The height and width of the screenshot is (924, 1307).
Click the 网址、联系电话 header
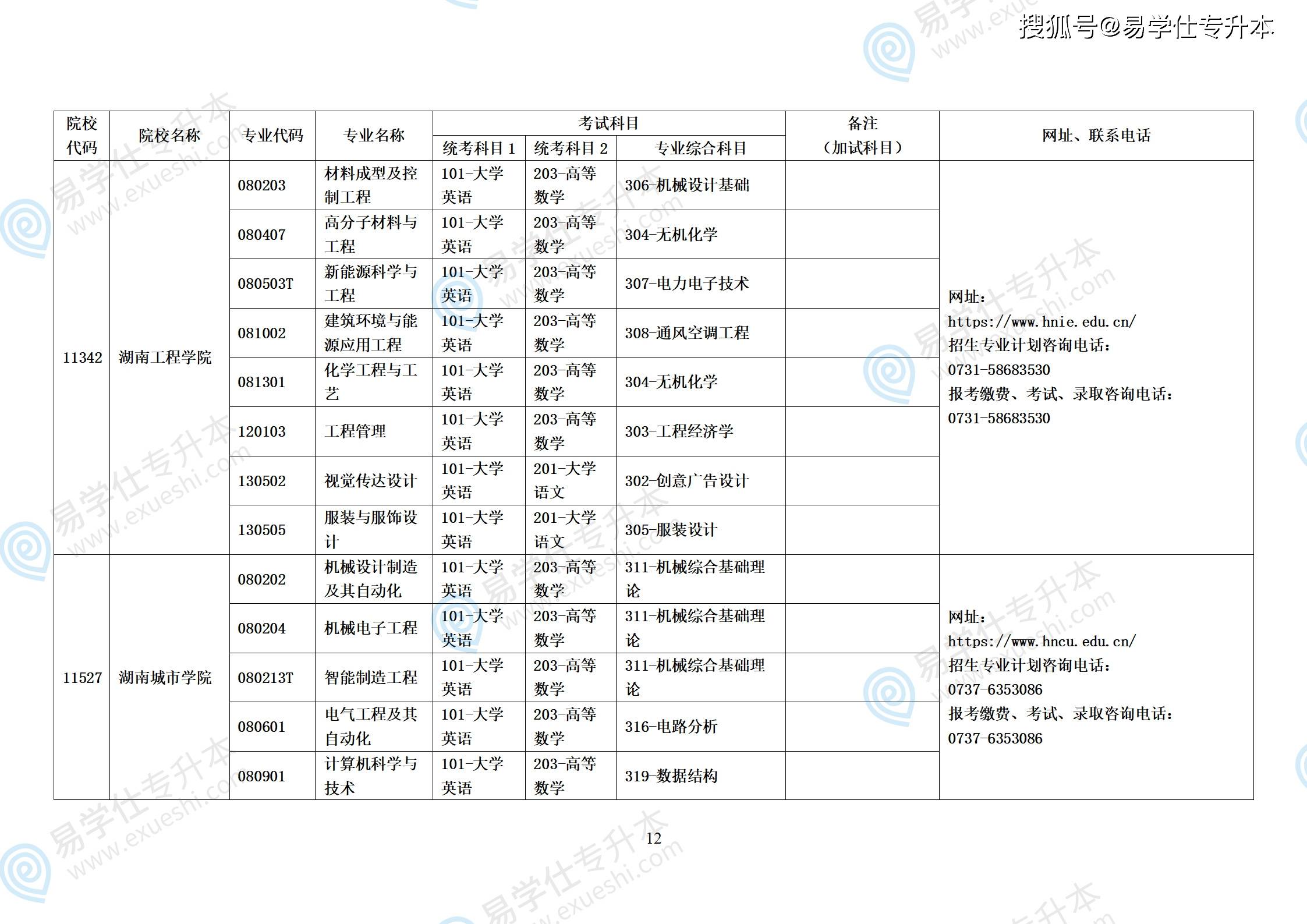(x=1096, y=136)
